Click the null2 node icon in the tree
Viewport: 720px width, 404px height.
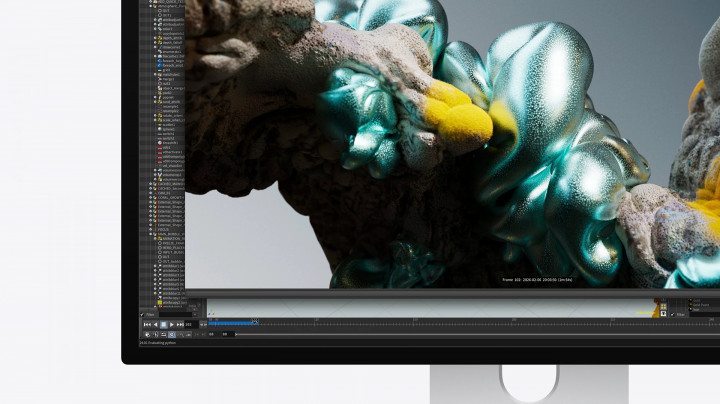pos(160,84)
